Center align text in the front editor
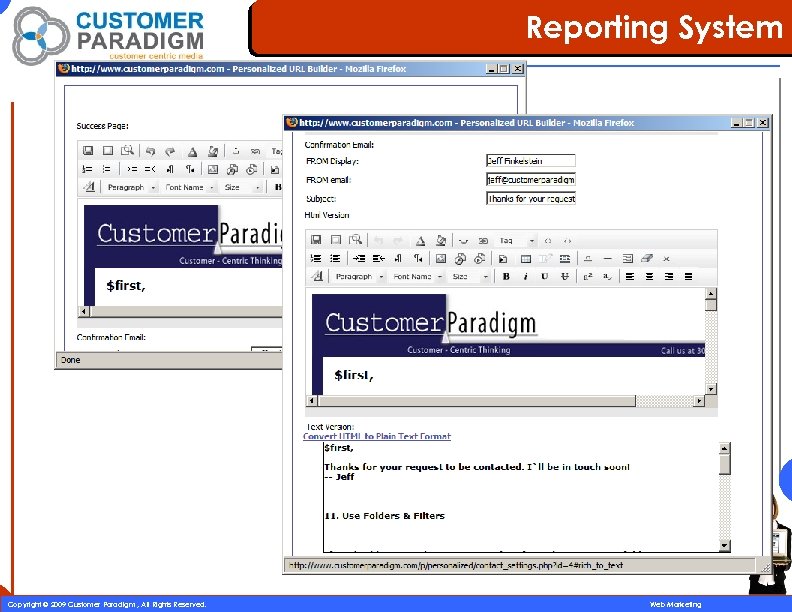Viewport: 792px width, 612px height. tap(650, 276)
